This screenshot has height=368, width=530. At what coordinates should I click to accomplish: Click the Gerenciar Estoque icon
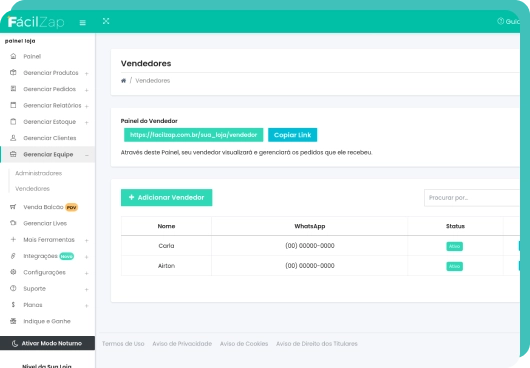(x=13, y=121)
